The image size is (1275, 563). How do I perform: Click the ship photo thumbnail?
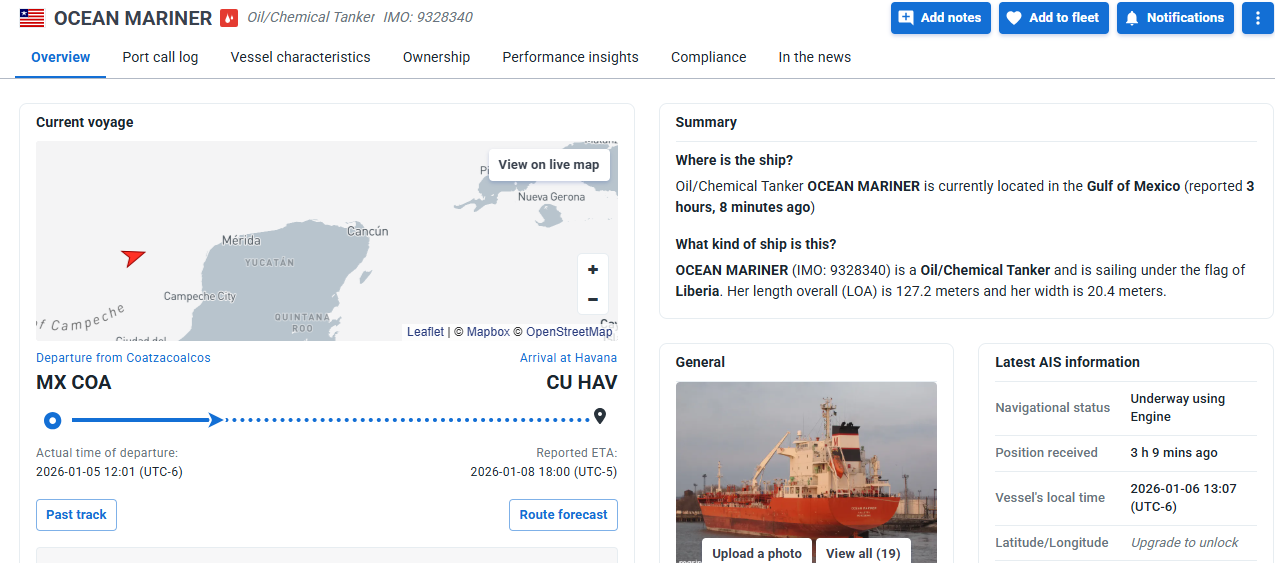pyautogui.click(x=806, y=472)
